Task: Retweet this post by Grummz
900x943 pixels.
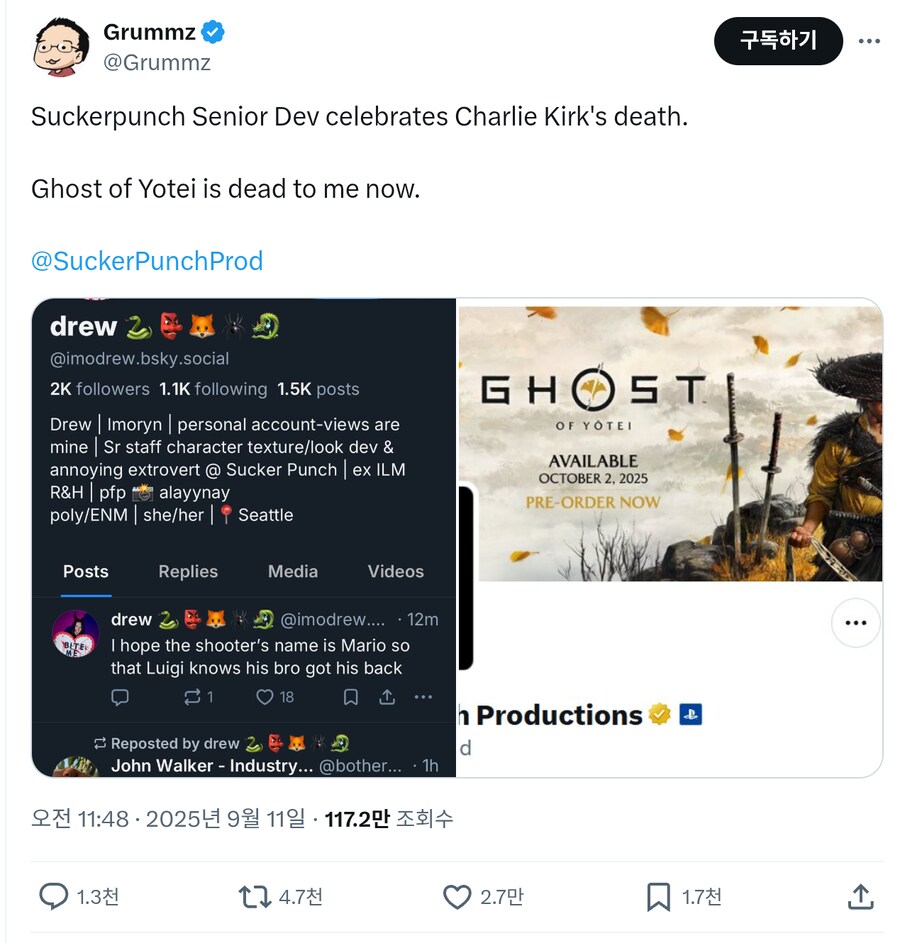Action: 255,896
